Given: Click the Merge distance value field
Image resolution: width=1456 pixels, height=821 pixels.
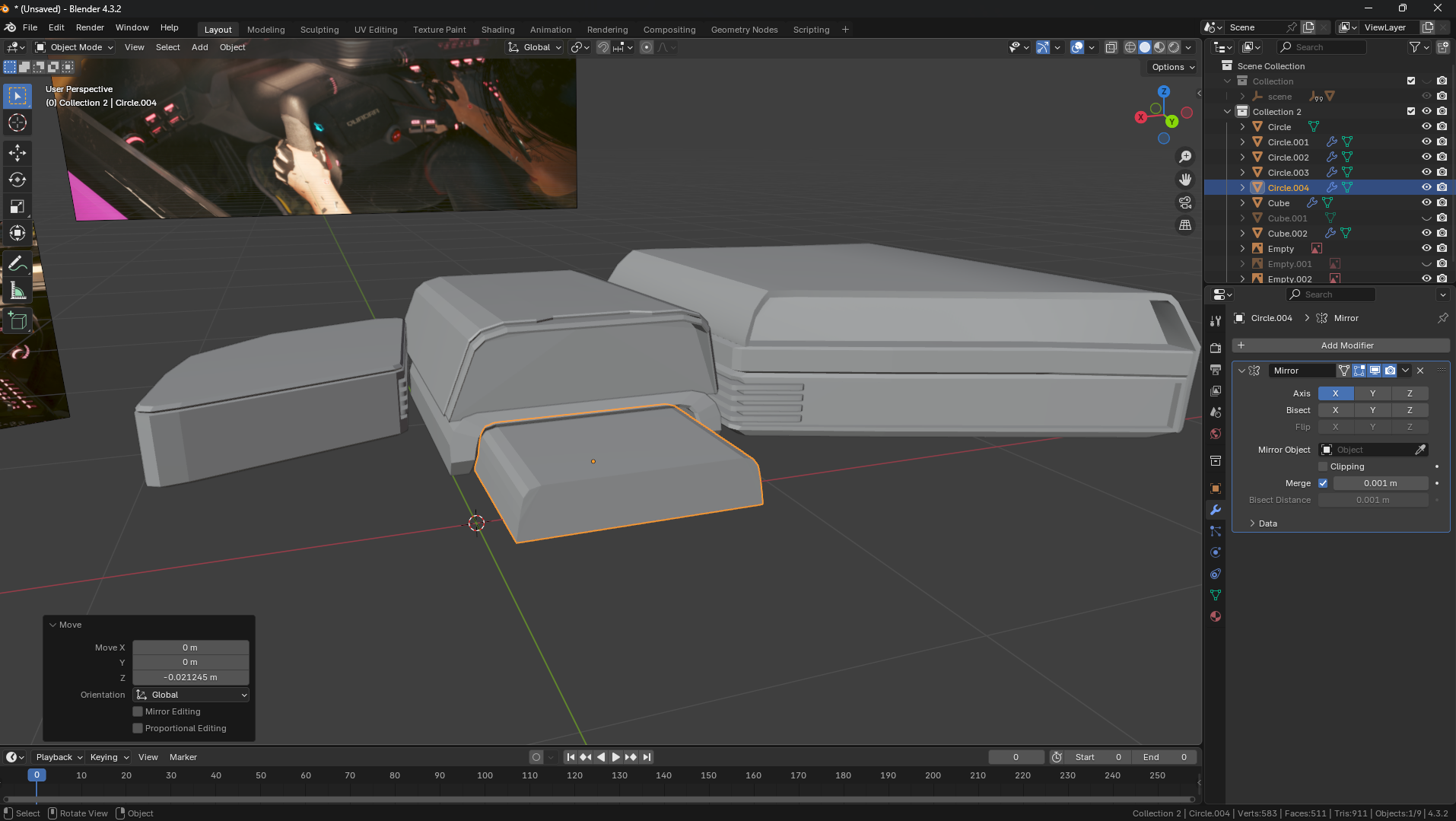Looking at the screenshot, I should pyautogui.click(x=1380, y=483).
